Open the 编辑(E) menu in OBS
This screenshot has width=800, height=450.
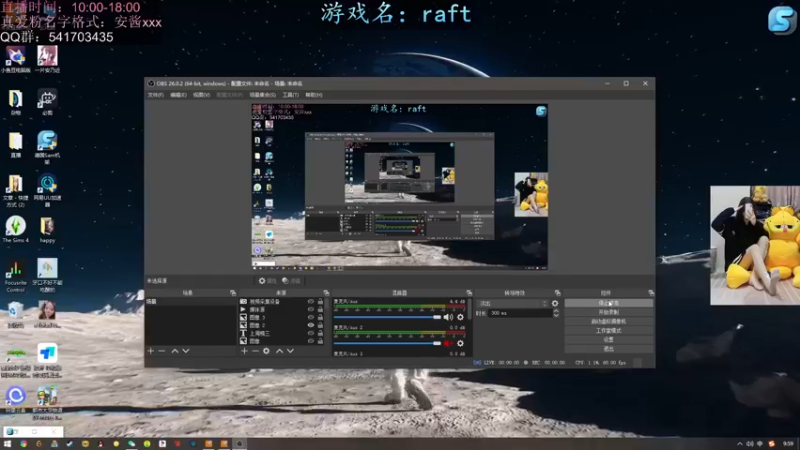tap(178, 95)
